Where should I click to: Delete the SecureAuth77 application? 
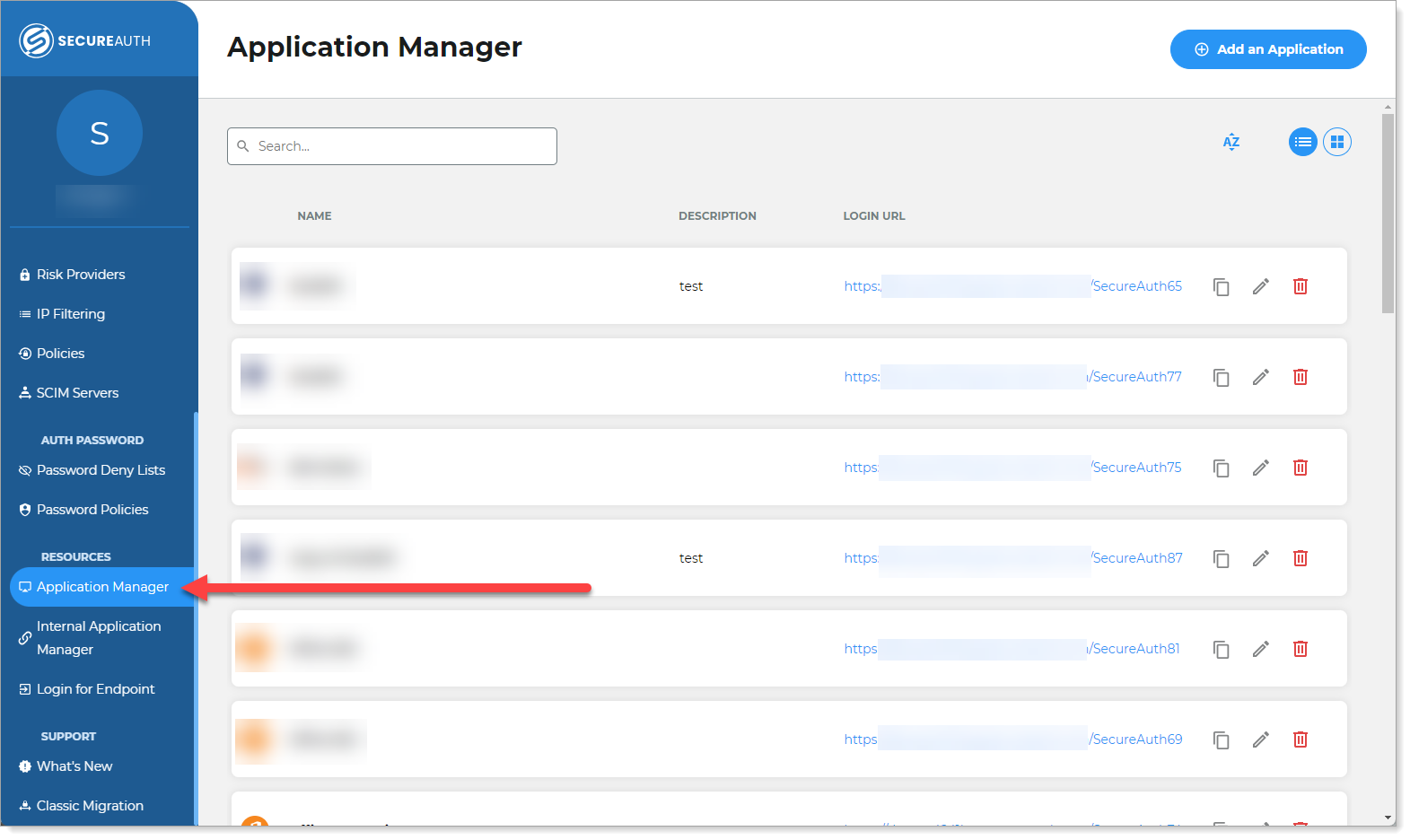(x=1301, y=377)
